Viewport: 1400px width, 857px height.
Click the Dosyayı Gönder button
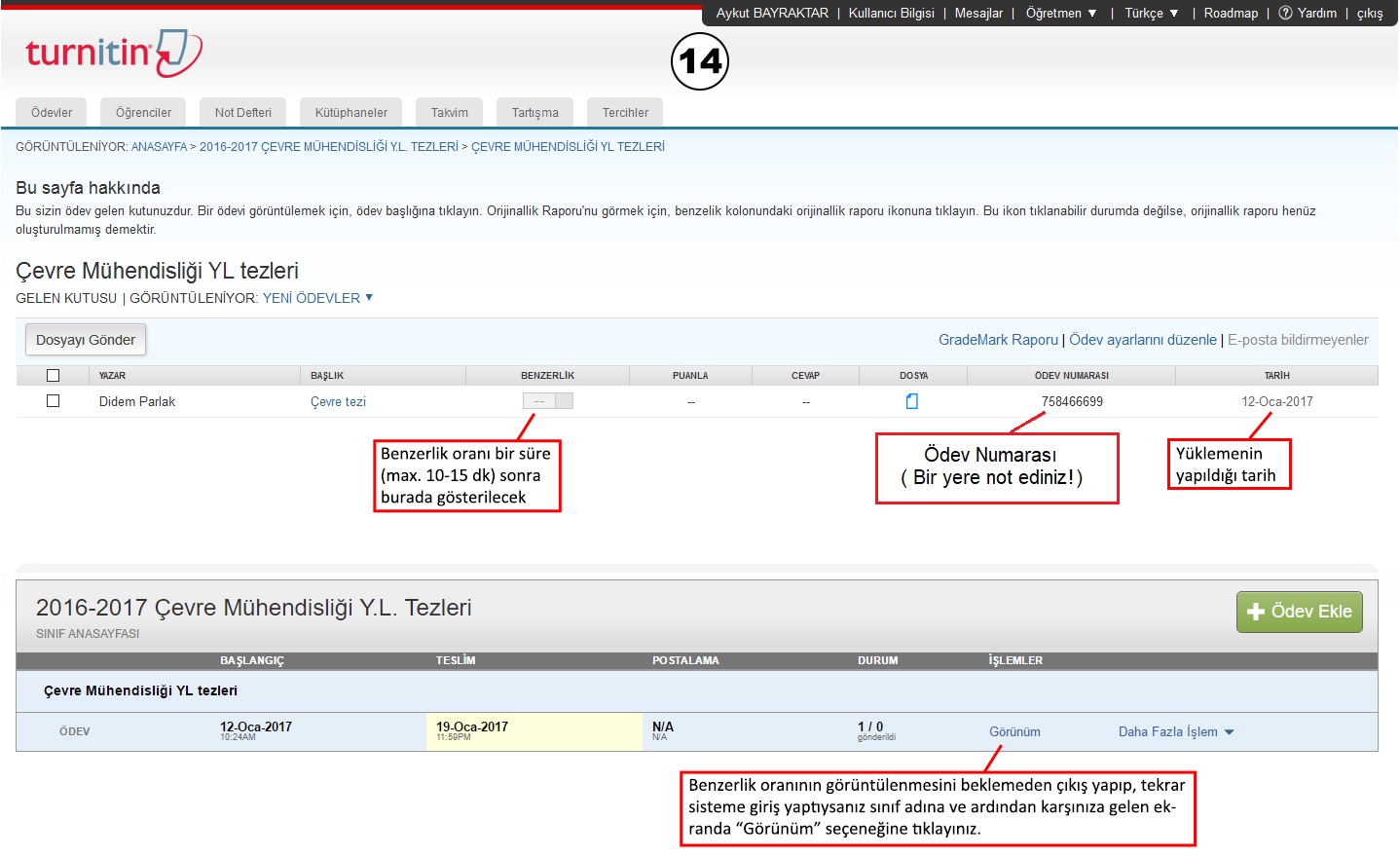click(x=86, y=340)
